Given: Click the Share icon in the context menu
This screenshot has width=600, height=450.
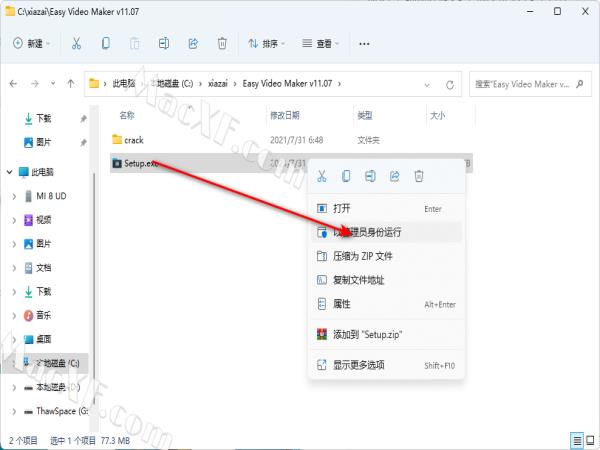Looking at the screenshot, I should pyautogui.click(x=395, y=176).
